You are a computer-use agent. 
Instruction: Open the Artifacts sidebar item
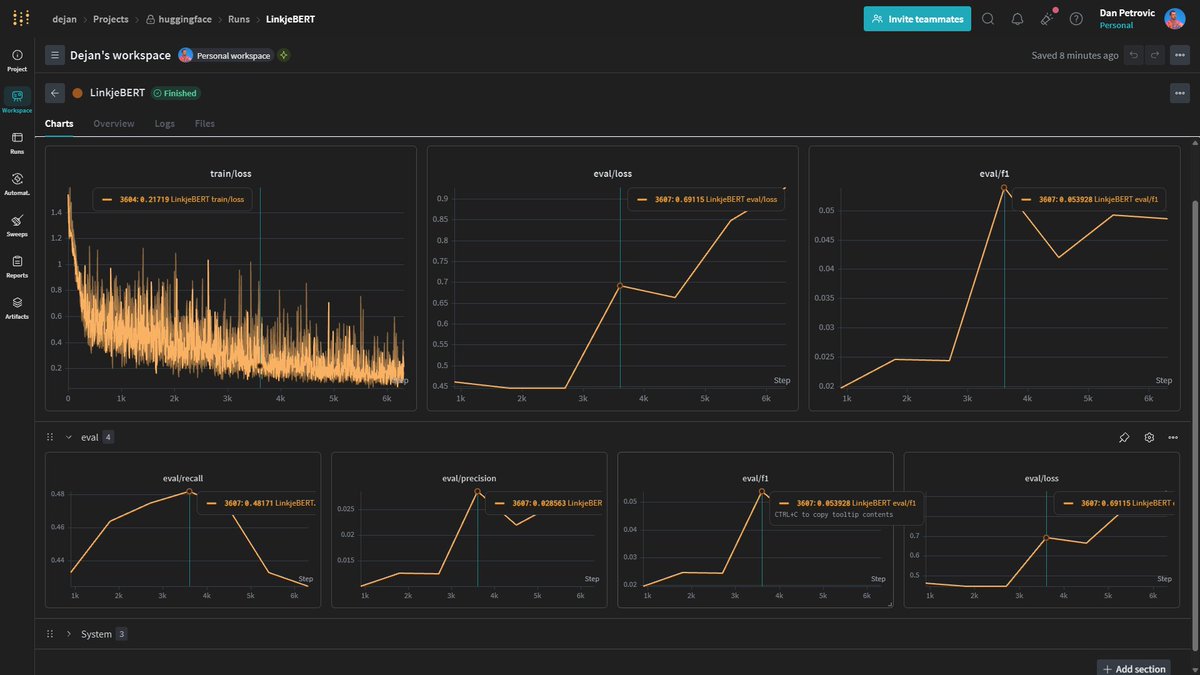pyautogui.click(x=17, y=307)
